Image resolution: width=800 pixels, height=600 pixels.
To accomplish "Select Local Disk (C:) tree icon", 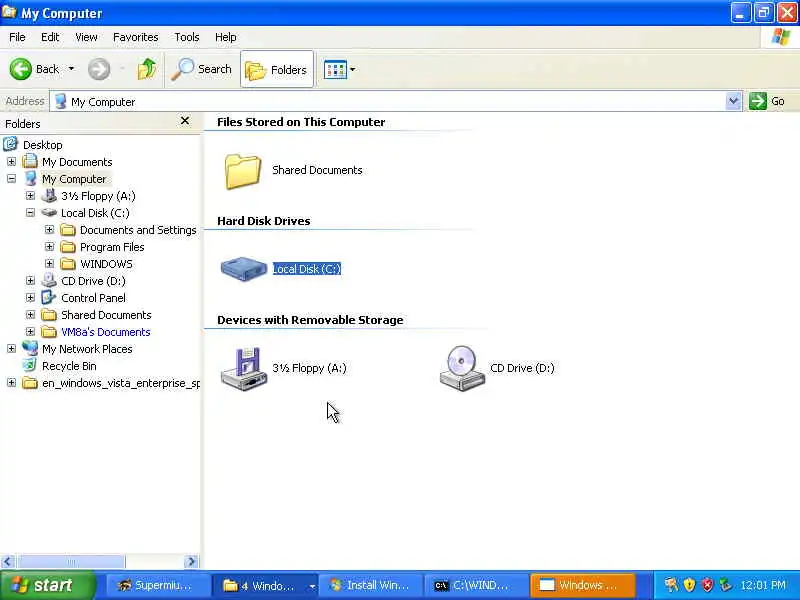I will click(x=49, y=212).
